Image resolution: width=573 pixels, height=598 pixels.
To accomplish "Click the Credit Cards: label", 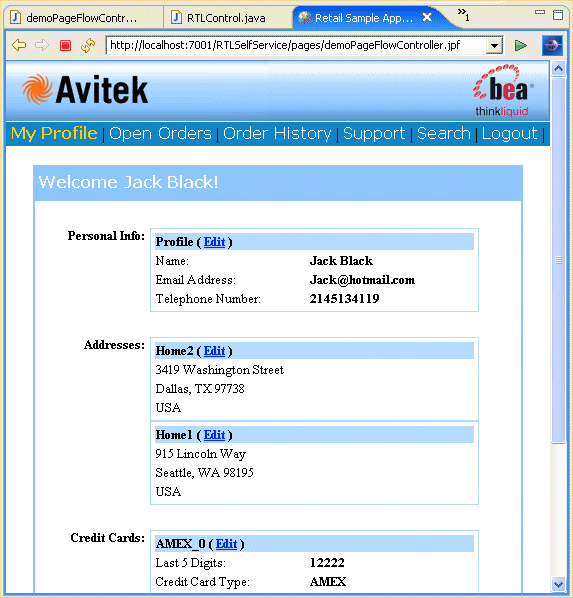I will coord(108,538).
